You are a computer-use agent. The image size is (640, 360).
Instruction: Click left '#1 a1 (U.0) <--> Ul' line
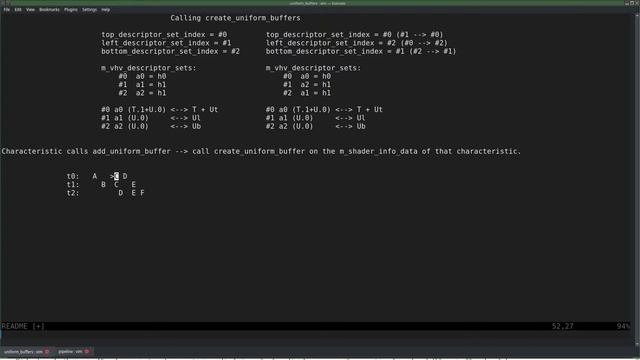click(151, 118)
